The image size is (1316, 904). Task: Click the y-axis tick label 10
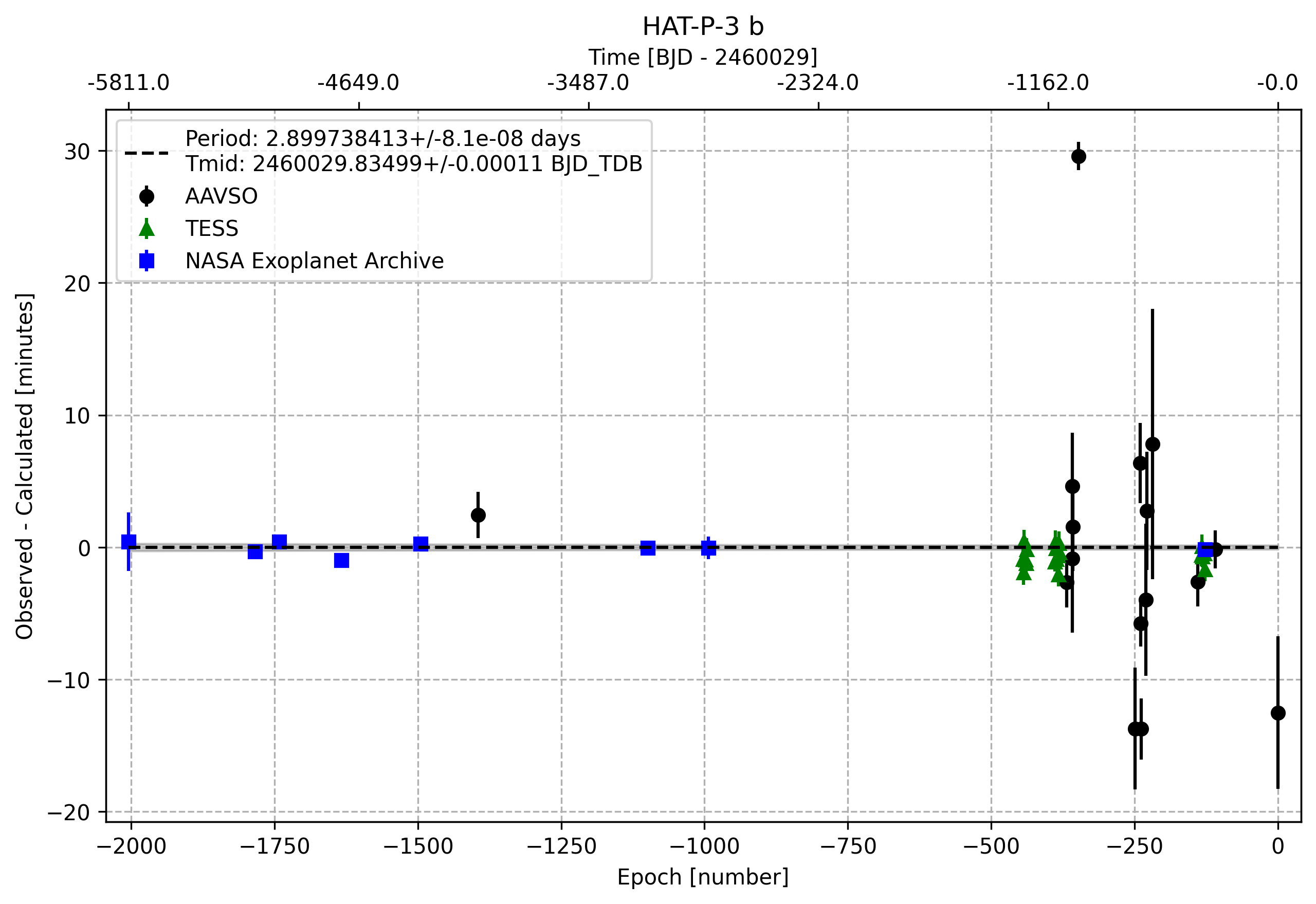[x=77, y=416]
